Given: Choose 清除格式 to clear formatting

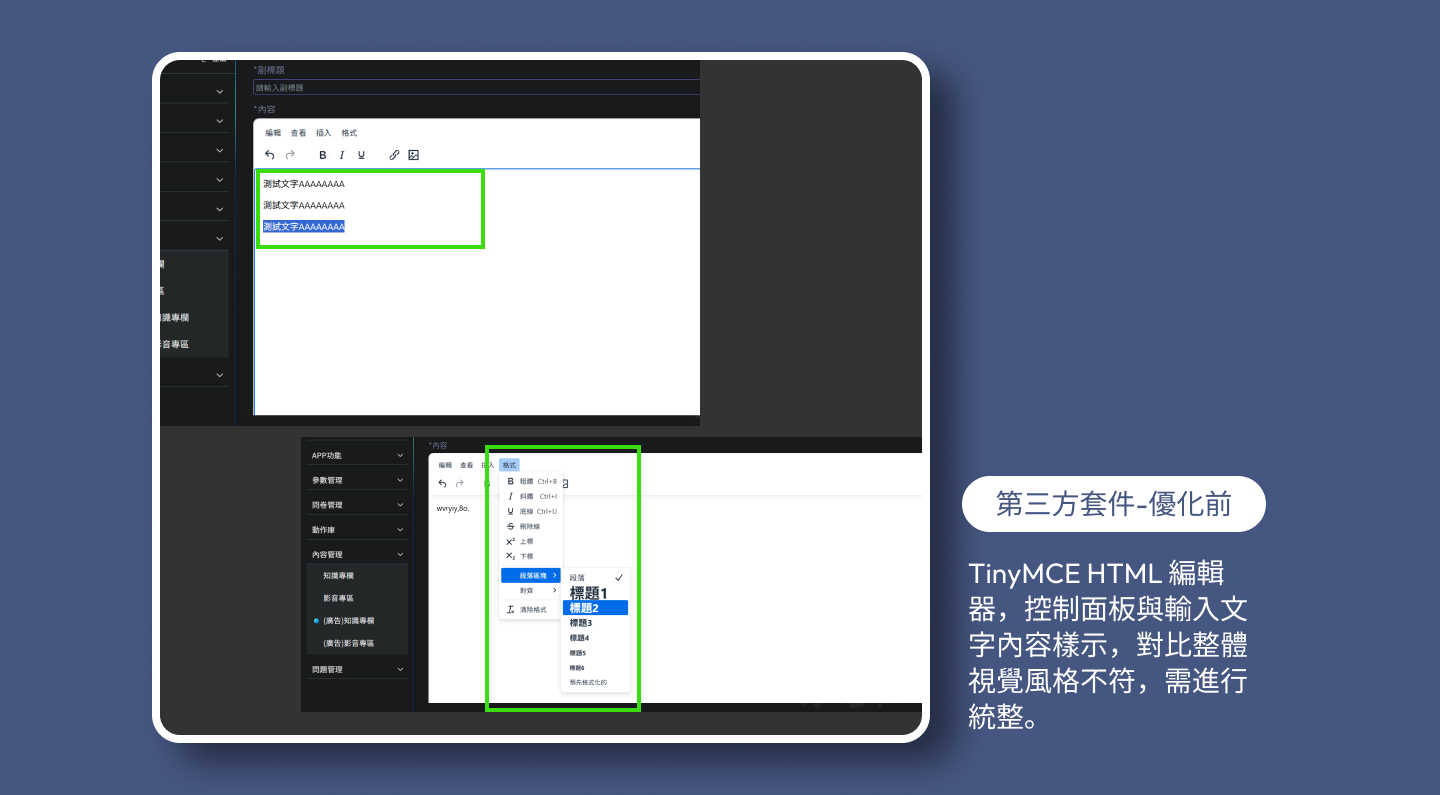Looking at the screenshot, I should coord(532,609).
